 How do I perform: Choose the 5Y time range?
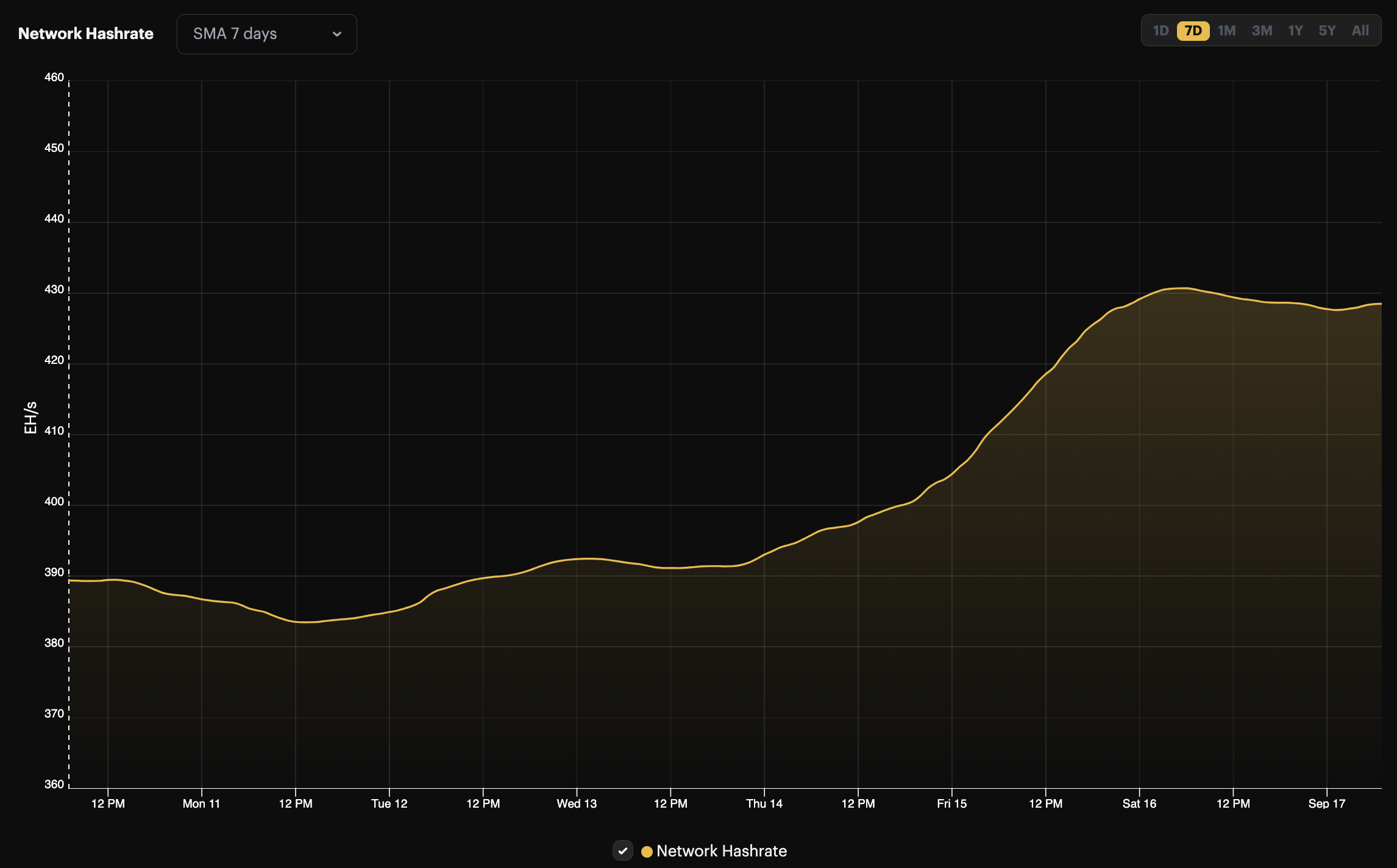click(x=1327, y=30)
